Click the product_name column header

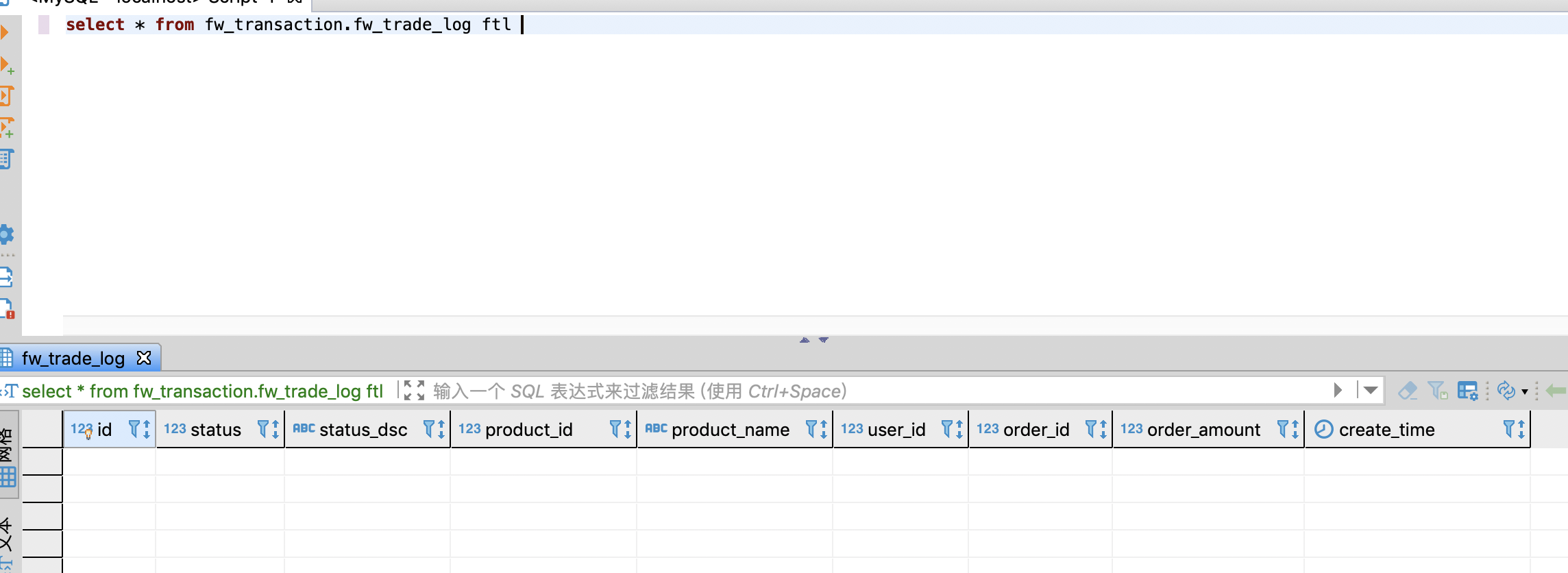click(730, 430)
